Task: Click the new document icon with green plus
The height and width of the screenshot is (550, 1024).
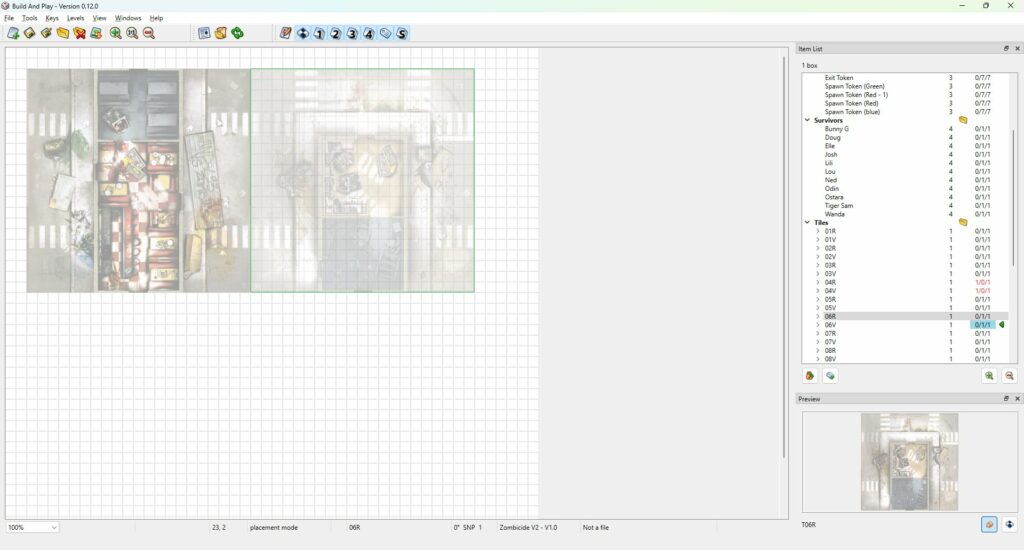Action: pos(13,33)
